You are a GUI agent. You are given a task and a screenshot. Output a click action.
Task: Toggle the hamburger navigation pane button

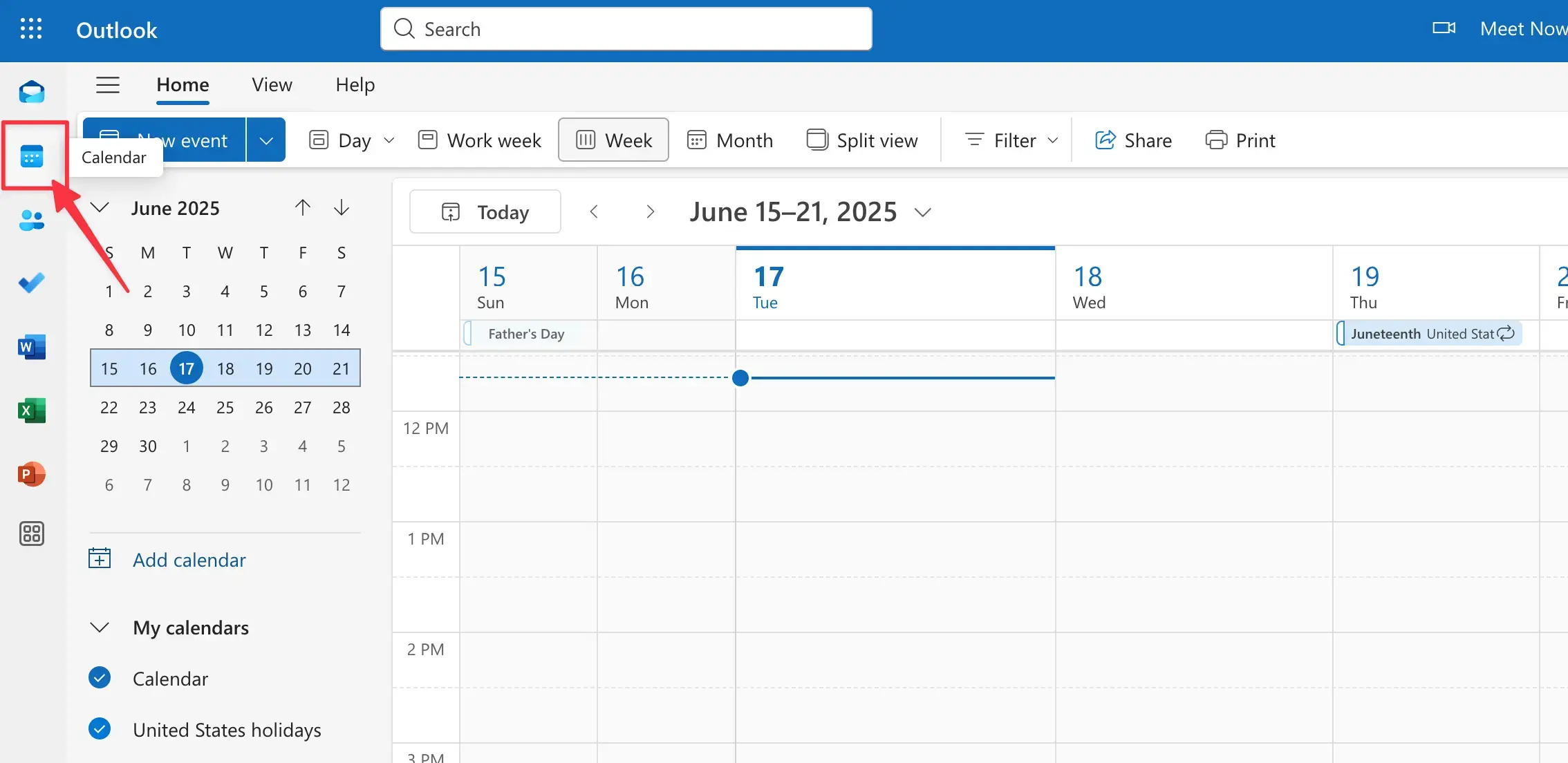(x=108, y=85)
